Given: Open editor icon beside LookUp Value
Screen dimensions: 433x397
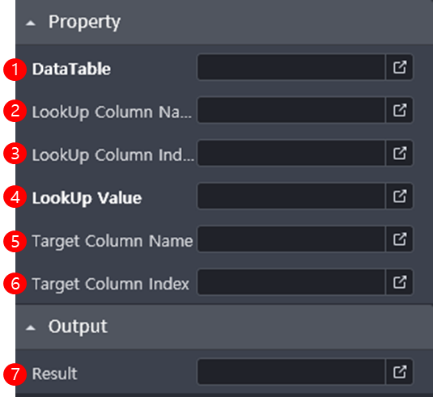Looking at the screenshot, I should coord(399,196).
